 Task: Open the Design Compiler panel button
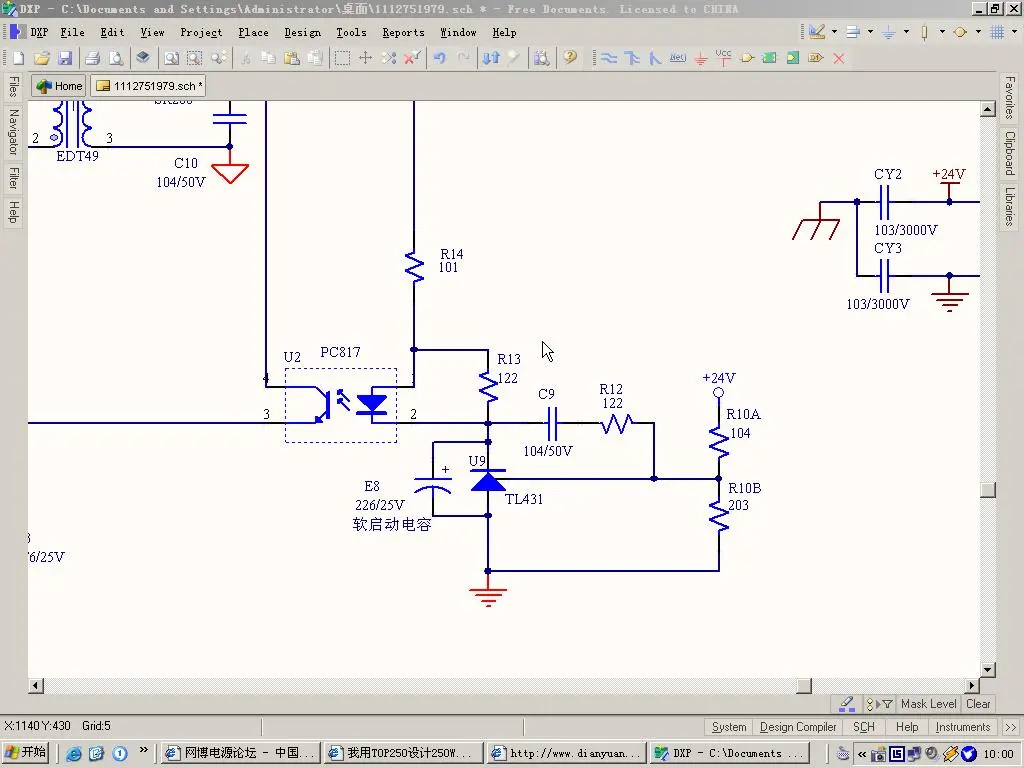[x=798, y=727]
